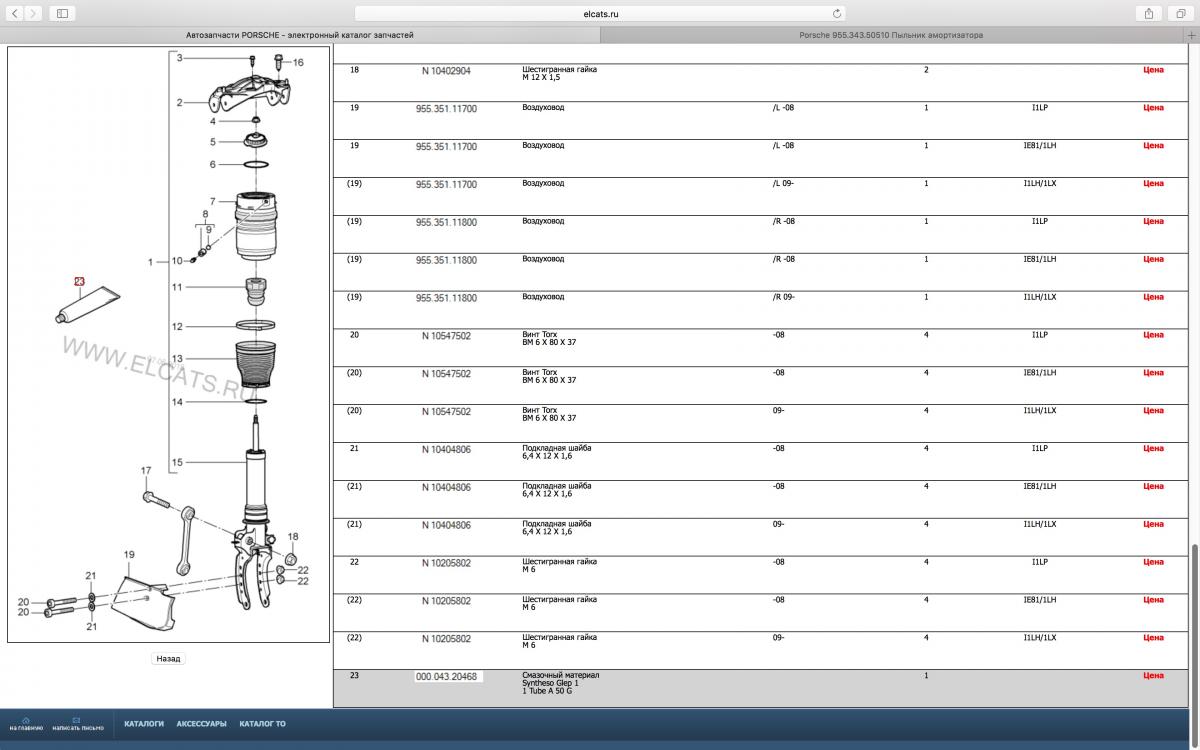This screenshot has height=750, width=1200.
Task: Reload the page with the refresh icon
Action: click(837, 14)
